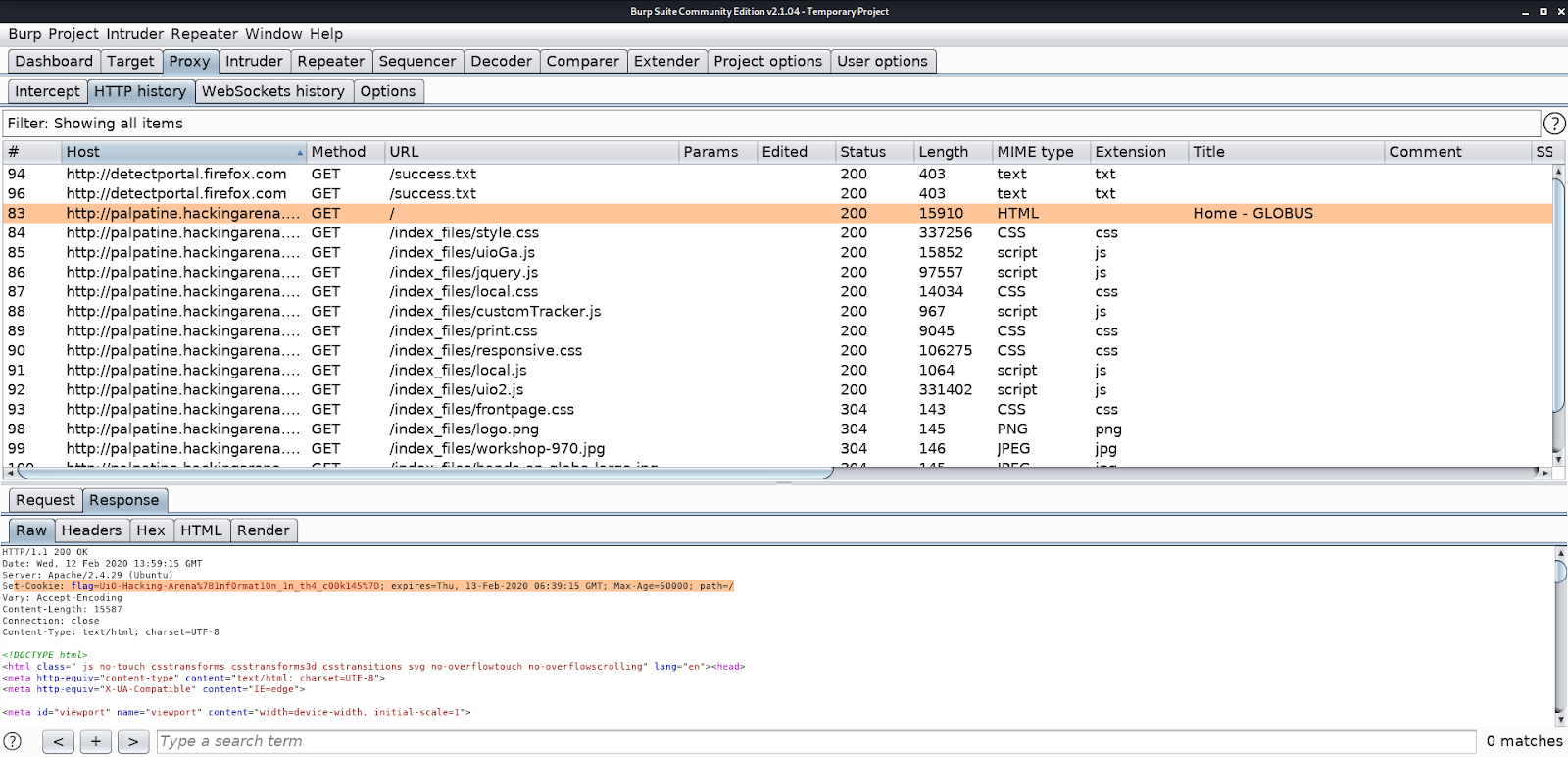The height and width of the screenshot is (757, 1568).
Task: Select the Raw view tab
Action: (x=31, y=530)
